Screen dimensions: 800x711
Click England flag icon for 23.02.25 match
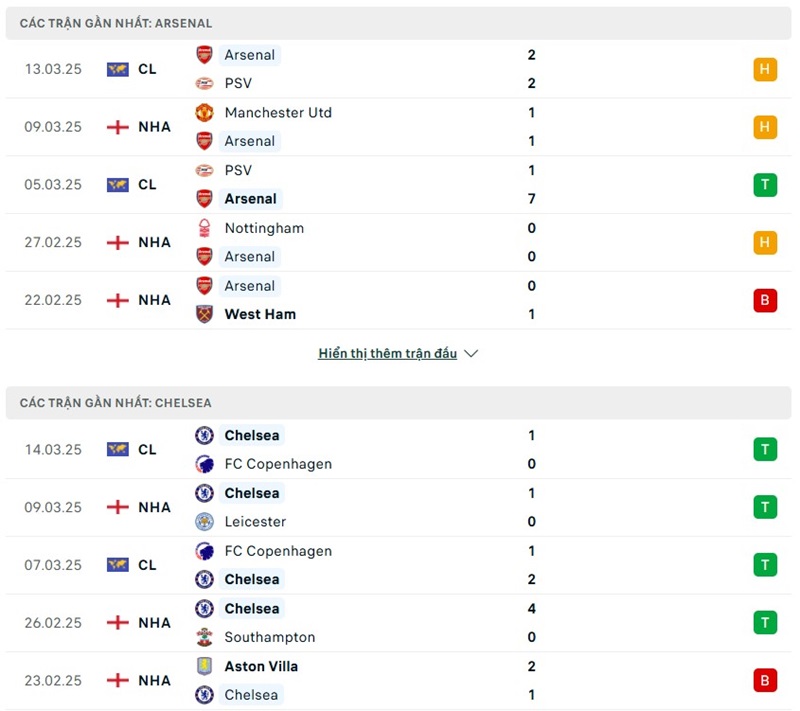coord(118,680)
